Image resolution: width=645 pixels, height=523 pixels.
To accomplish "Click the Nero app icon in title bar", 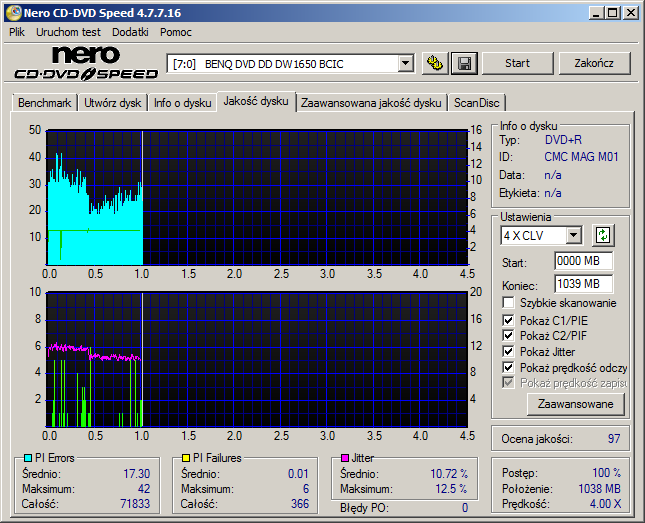I will tap(13, 13).
